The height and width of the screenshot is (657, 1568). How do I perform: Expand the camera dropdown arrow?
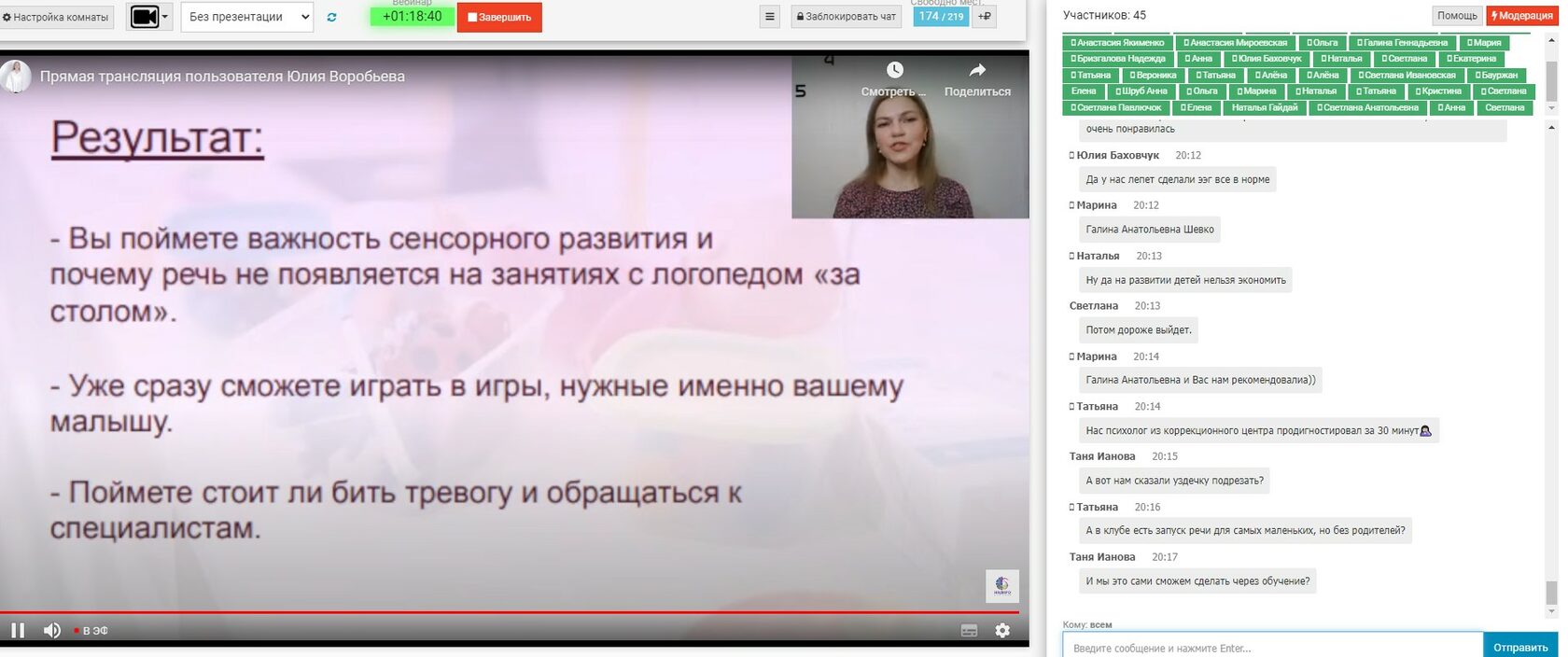click(166, 17)
